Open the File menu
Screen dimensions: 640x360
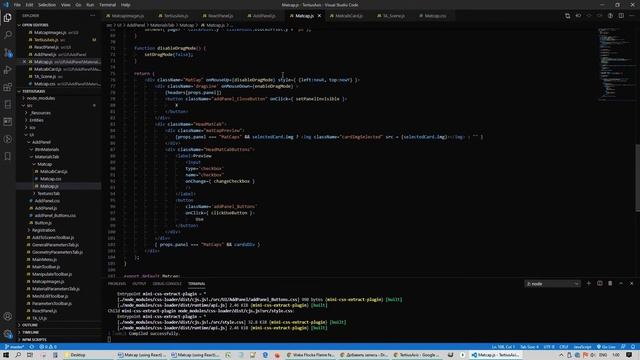click(17, 5)
